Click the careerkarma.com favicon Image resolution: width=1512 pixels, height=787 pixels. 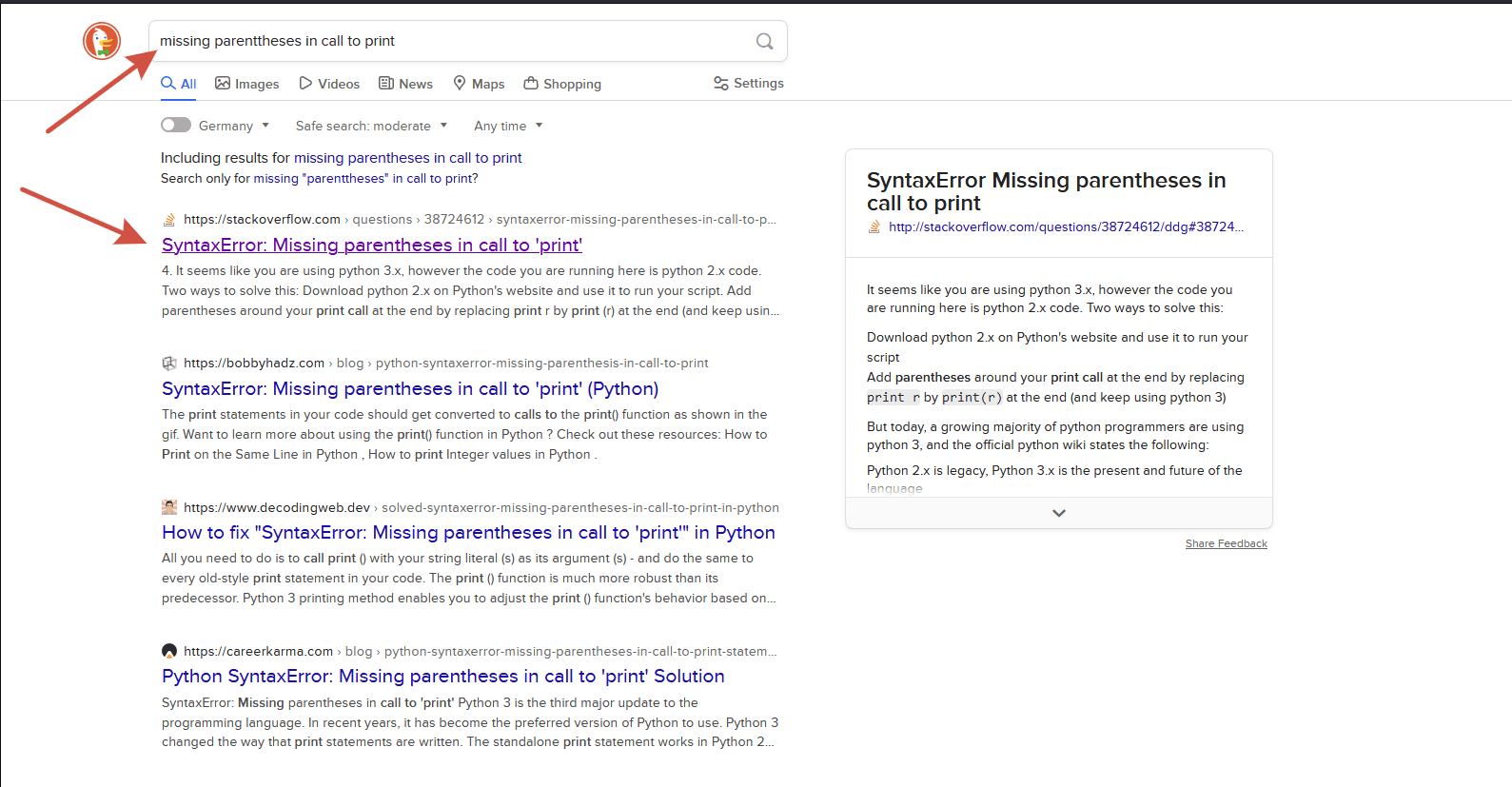169,651
